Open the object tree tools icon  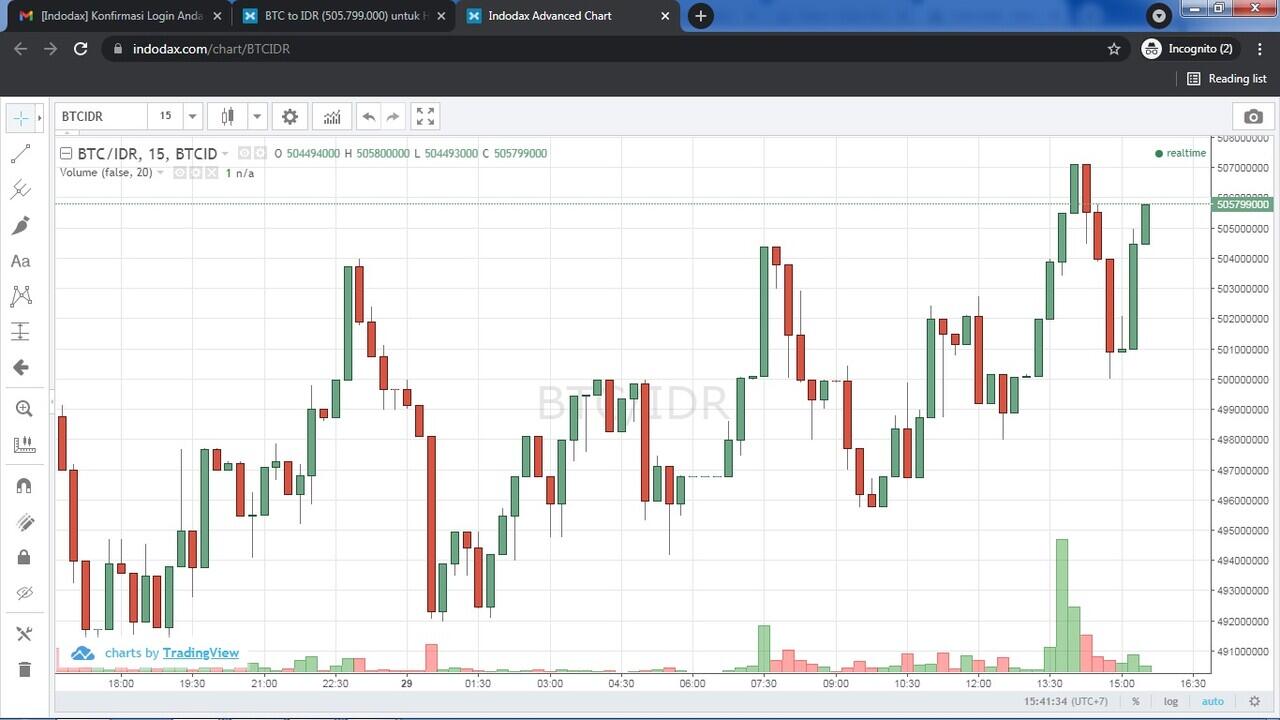click(24, 634)
